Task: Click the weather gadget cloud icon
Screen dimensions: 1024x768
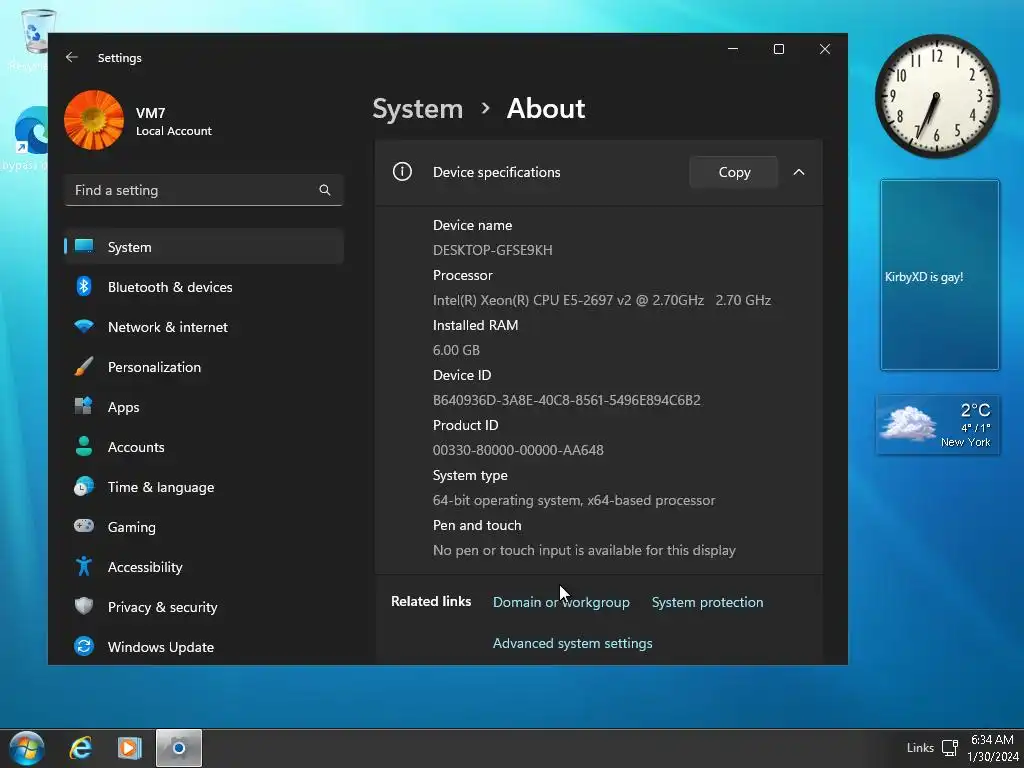Action: pos(908,423)
